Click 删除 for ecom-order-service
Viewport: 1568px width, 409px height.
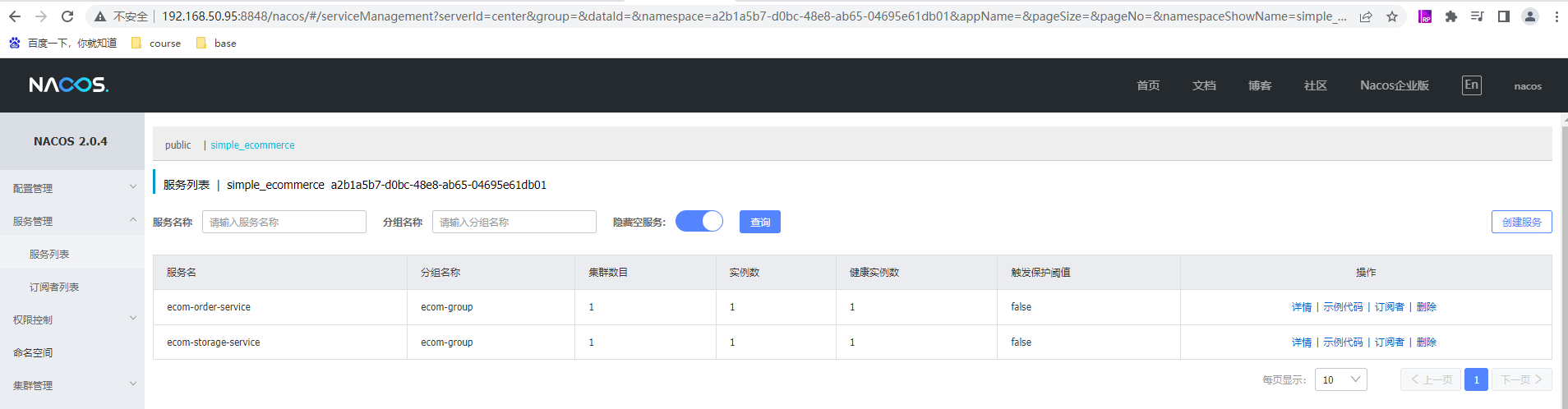[x=1427, y=307]
